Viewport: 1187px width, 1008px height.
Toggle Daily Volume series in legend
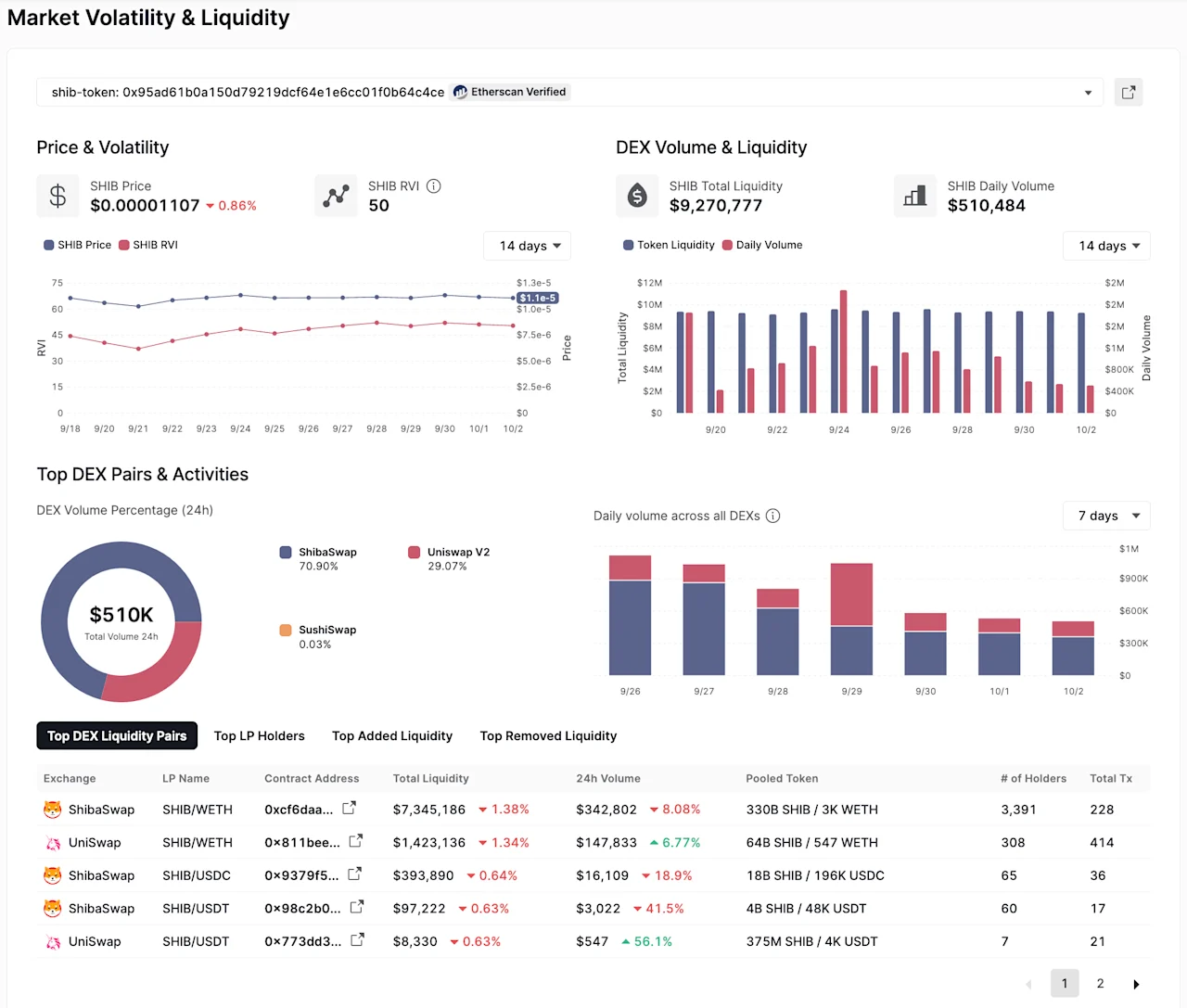point(762,245)
